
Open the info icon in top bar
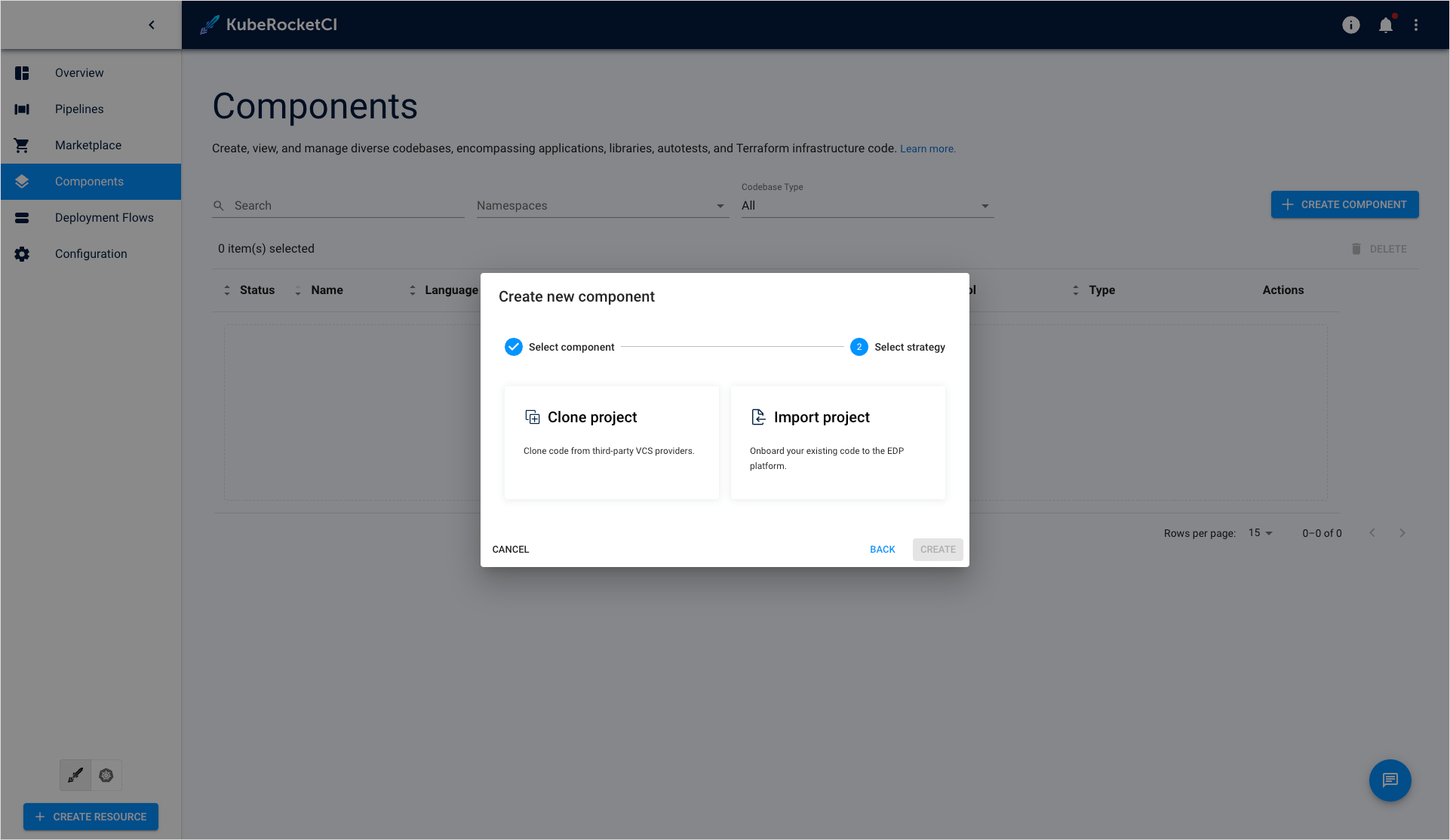pyautogui.click(x=1350, y=25)
